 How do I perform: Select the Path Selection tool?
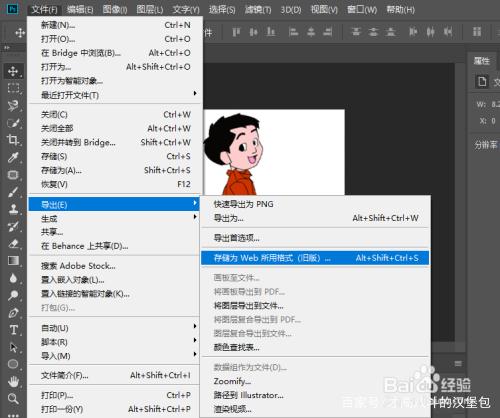(13, 347)
